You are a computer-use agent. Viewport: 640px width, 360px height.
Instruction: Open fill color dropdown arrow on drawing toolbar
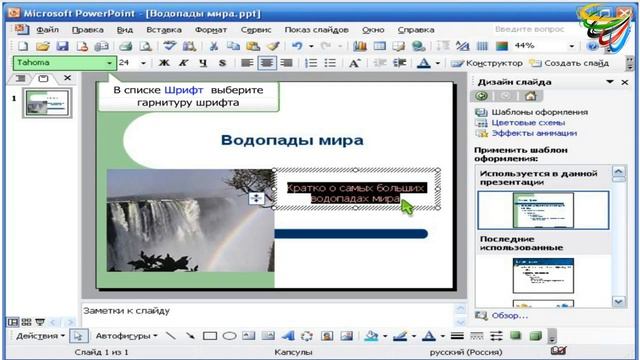(x=384, y=336)
